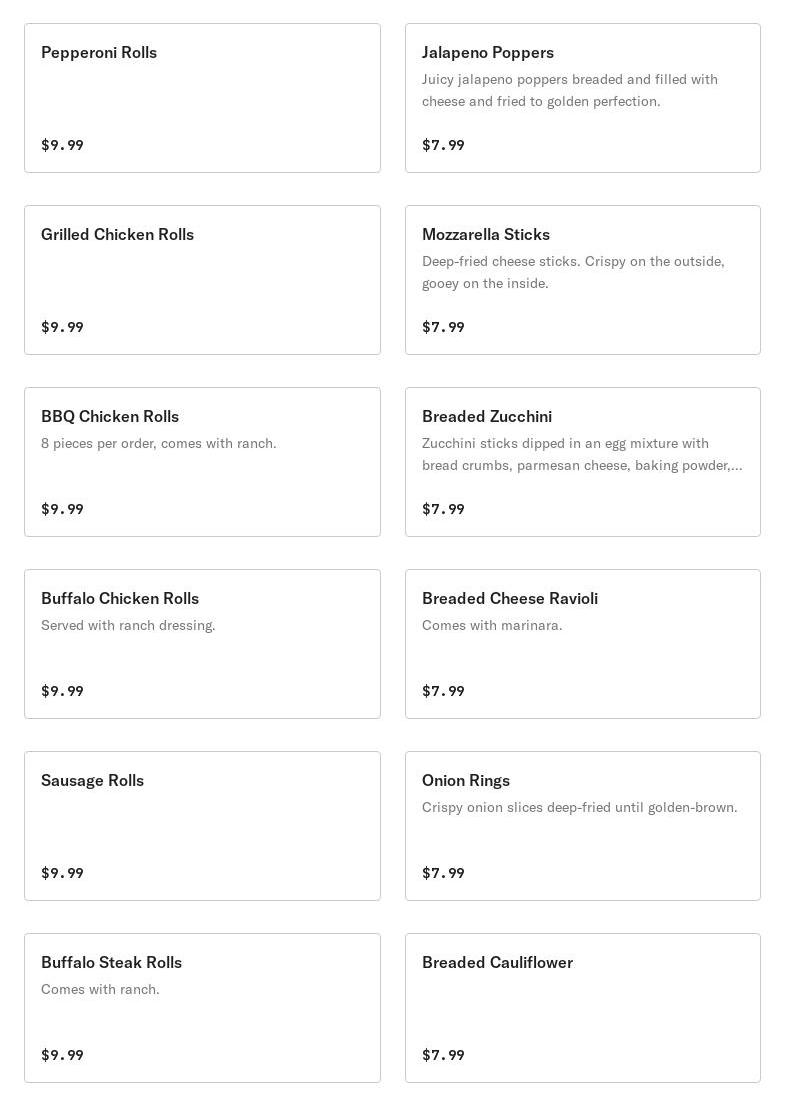Click "8 pieces per order" description
The width and height of the screenshot is (785, 1105).
coord(158,443)
